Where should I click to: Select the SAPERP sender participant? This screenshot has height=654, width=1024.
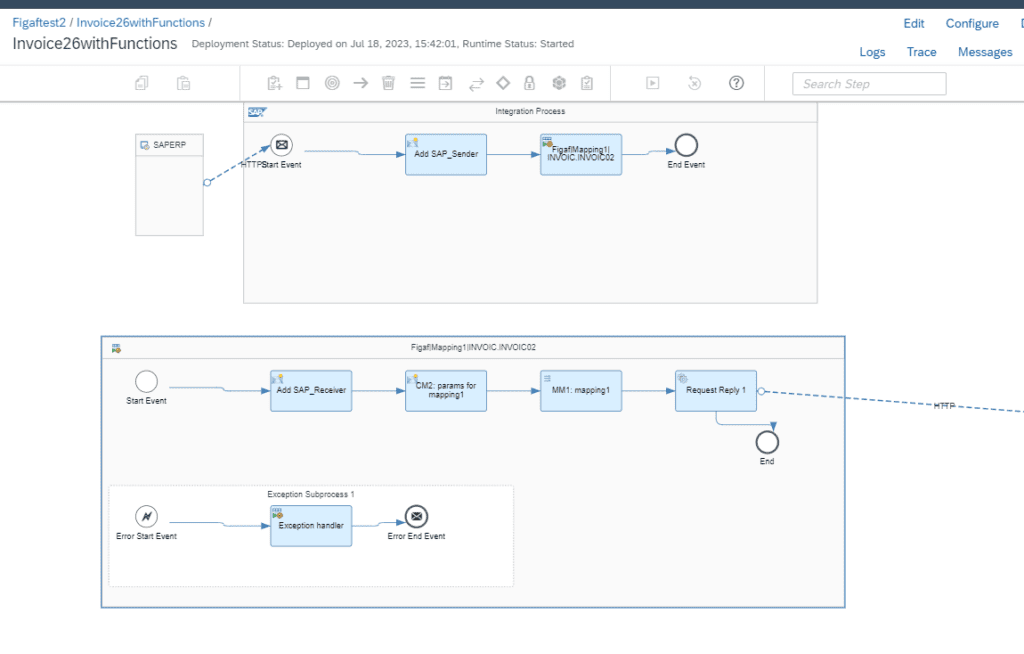[169, 185]
